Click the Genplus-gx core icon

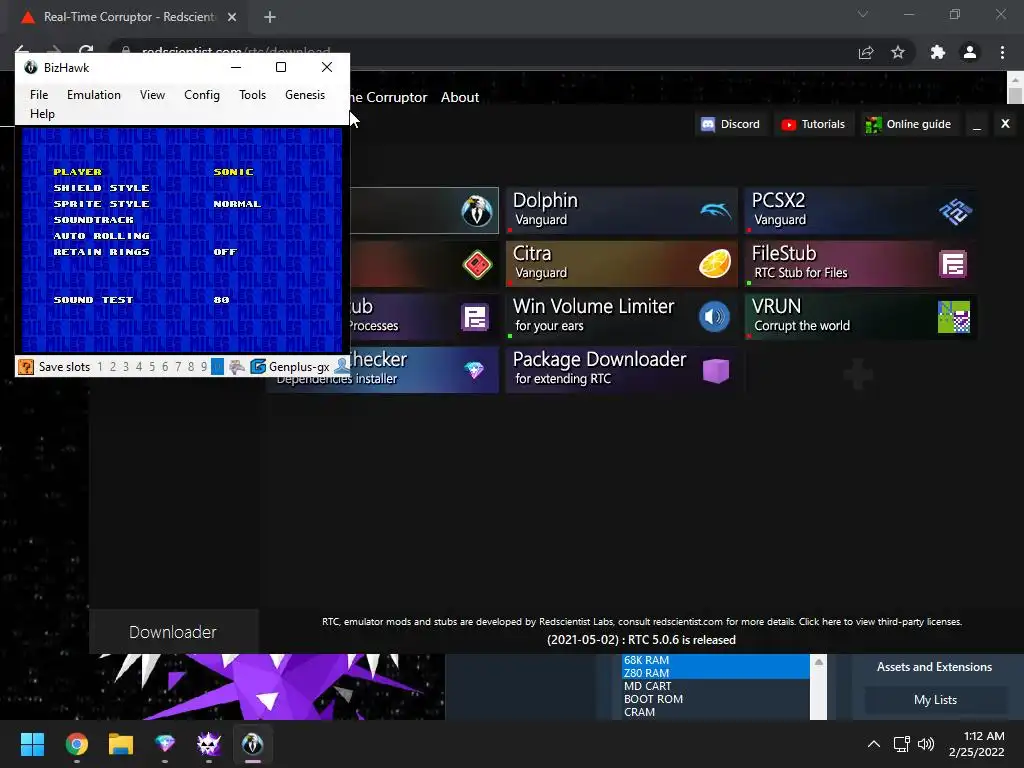point(258,367)
